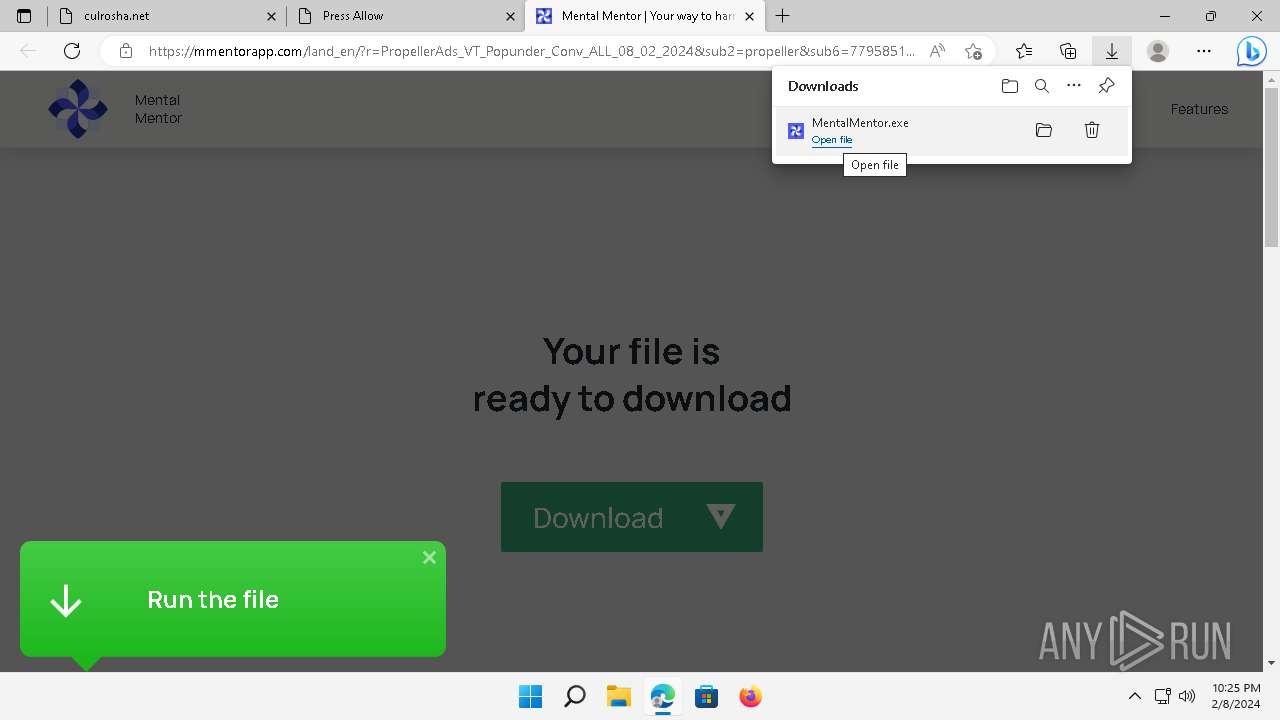Click the MentalMentor.exe file name

point(860,123)
